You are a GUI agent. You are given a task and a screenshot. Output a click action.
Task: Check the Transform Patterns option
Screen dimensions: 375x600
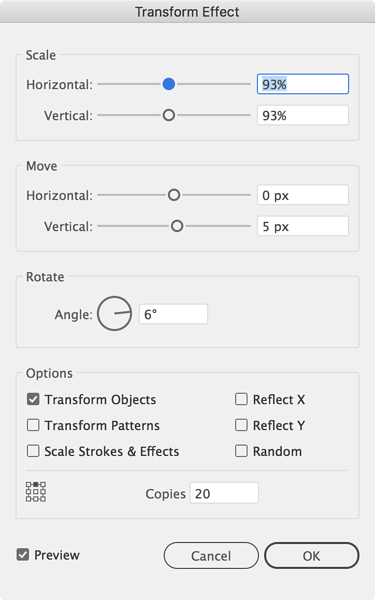[33, 425]
